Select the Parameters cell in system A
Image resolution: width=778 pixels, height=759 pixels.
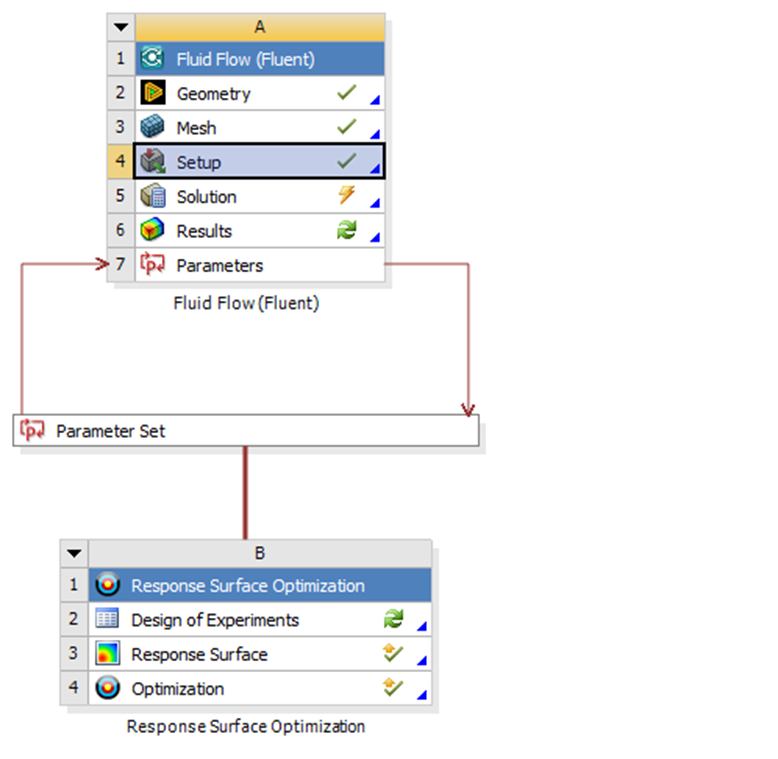click(259, 265)
